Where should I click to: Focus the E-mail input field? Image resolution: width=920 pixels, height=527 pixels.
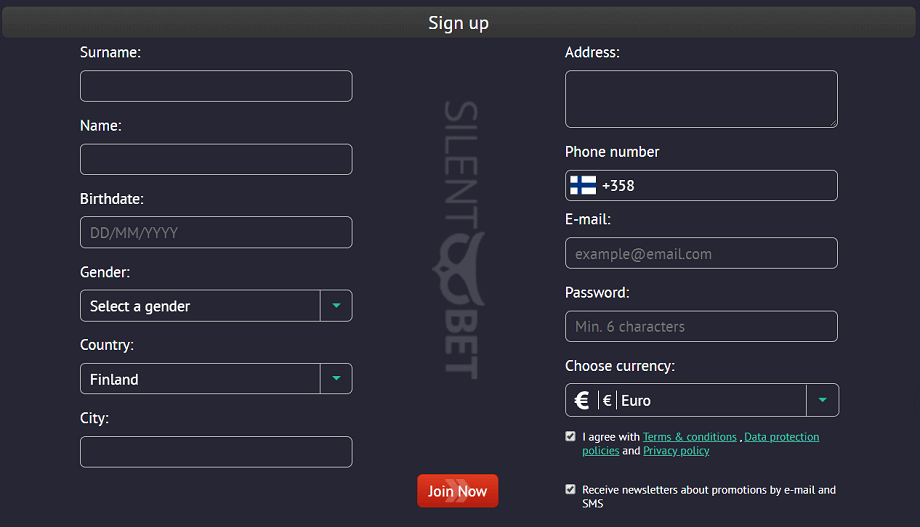[x=701, y=253]
